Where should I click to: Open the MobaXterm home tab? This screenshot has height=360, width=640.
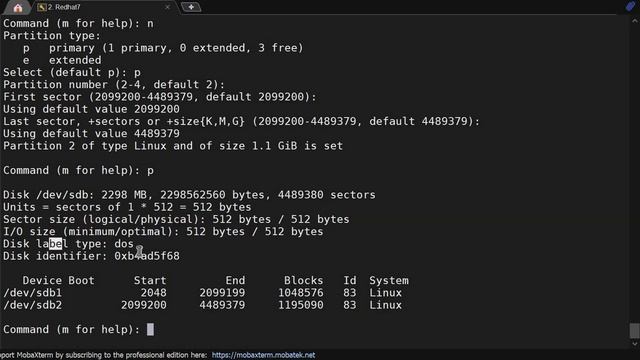pyautogui.click(x=17, y=7)
